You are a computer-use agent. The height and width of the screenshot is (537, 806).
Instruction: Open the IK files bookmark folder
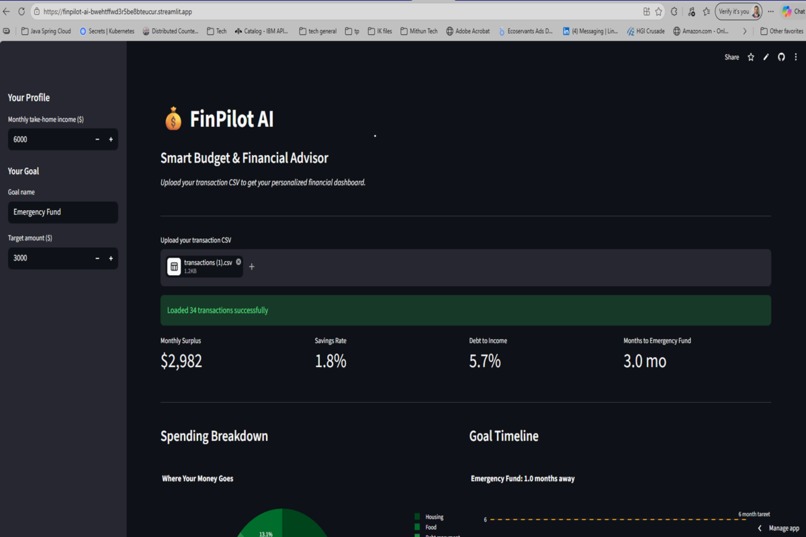click(x=380, y=31)
